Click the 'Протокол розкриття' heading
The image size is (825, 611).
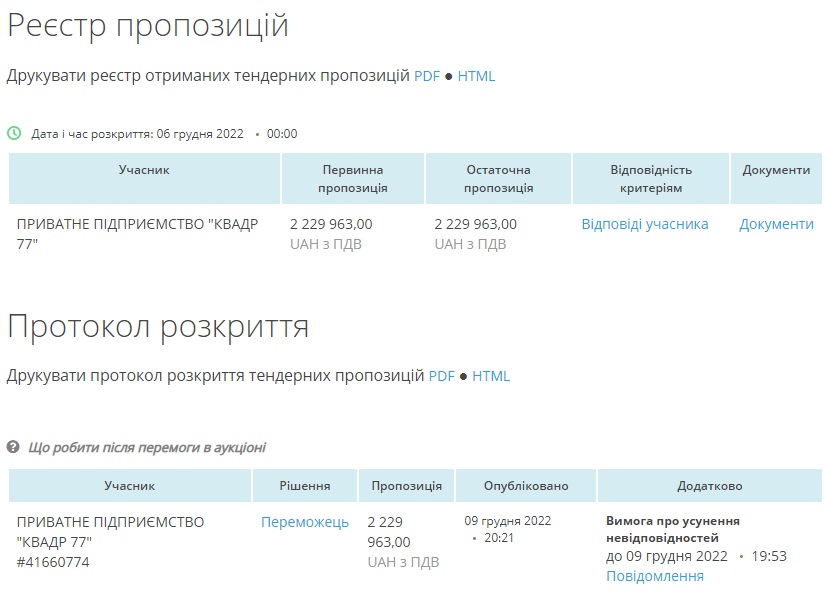pos(158,326)
